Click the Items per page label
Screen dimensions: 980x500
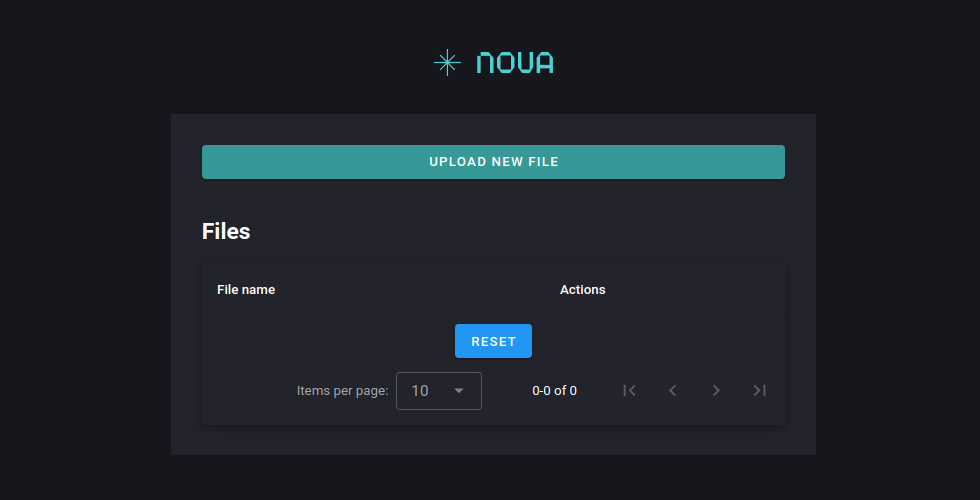click(x=342, y=391)
